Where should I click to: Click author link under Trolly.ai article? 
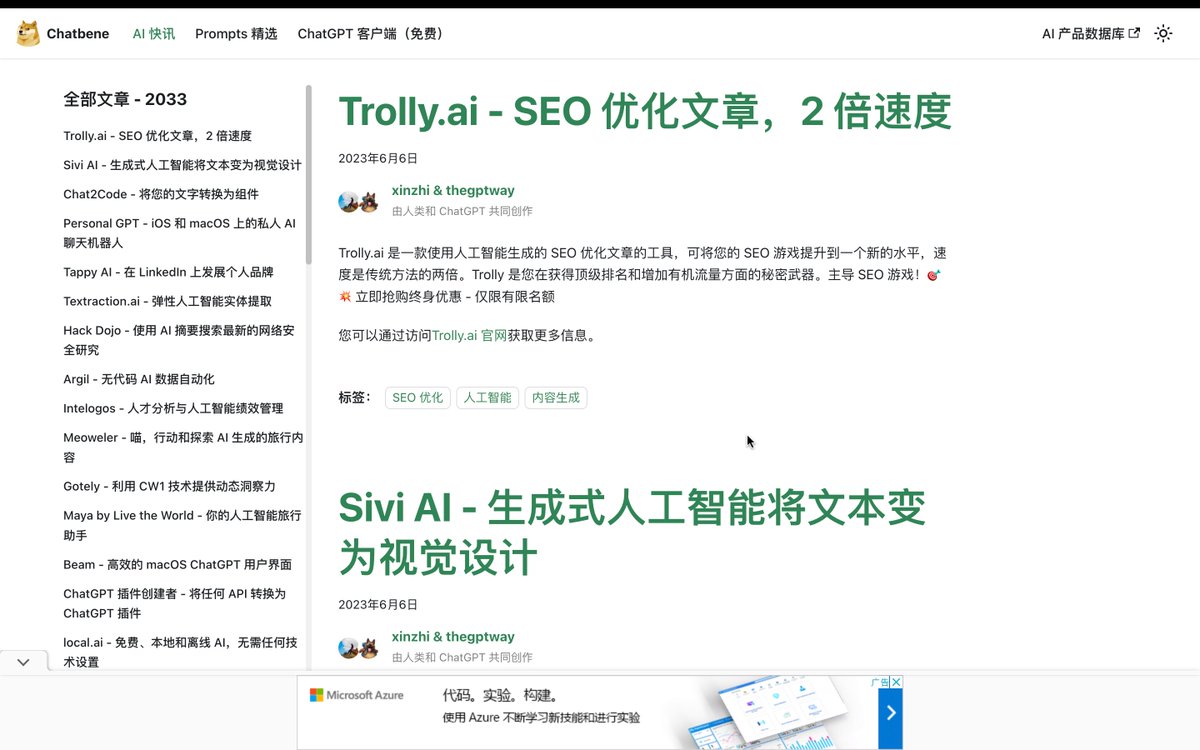pos(453,190)
